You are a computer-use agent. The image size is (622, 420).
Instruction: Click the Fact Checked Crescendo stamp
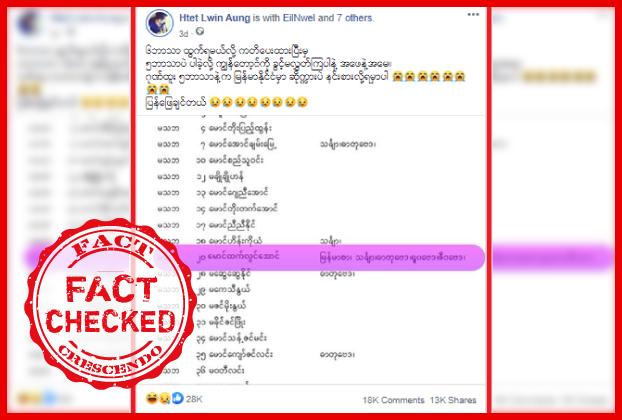110,303
